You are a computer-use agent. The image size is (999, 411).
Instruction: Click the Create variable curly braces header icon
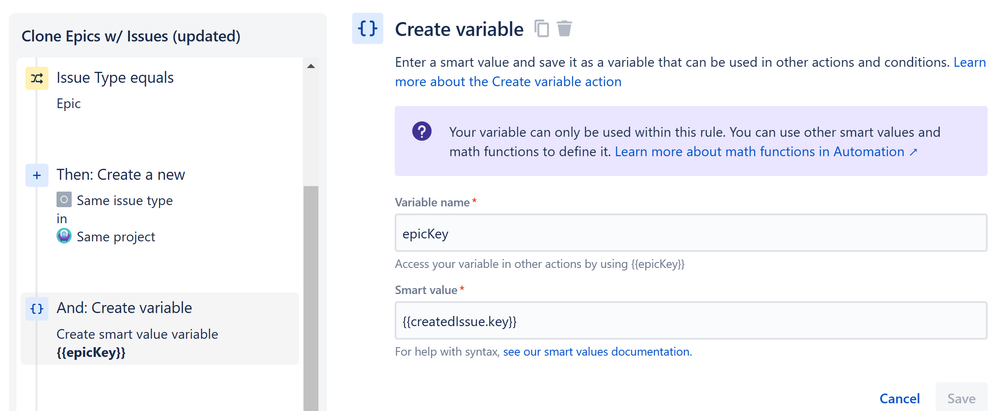(x=368, y=29)
